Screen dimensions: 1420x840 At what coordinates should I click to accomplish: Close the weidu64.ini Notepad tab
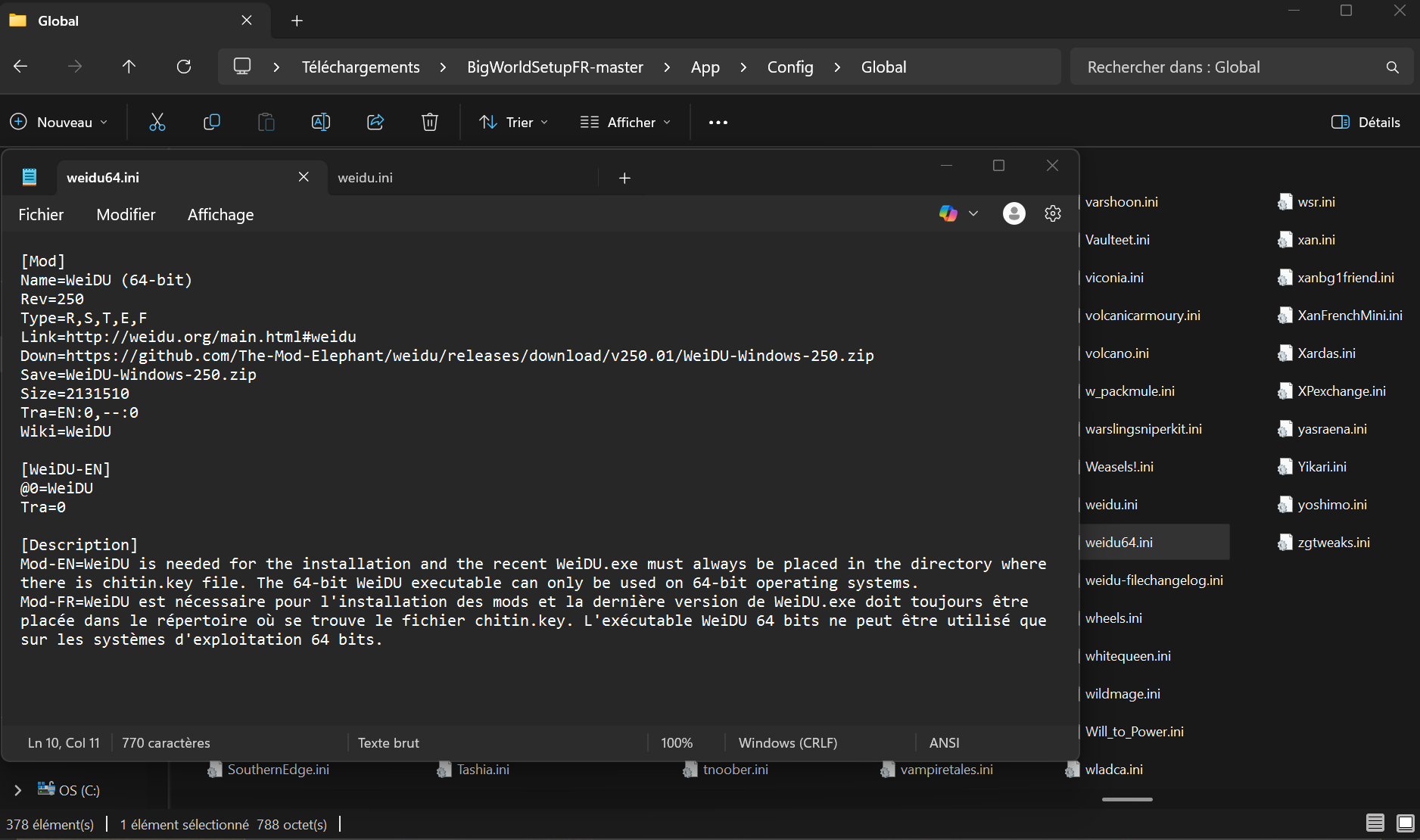click(304, 177)
